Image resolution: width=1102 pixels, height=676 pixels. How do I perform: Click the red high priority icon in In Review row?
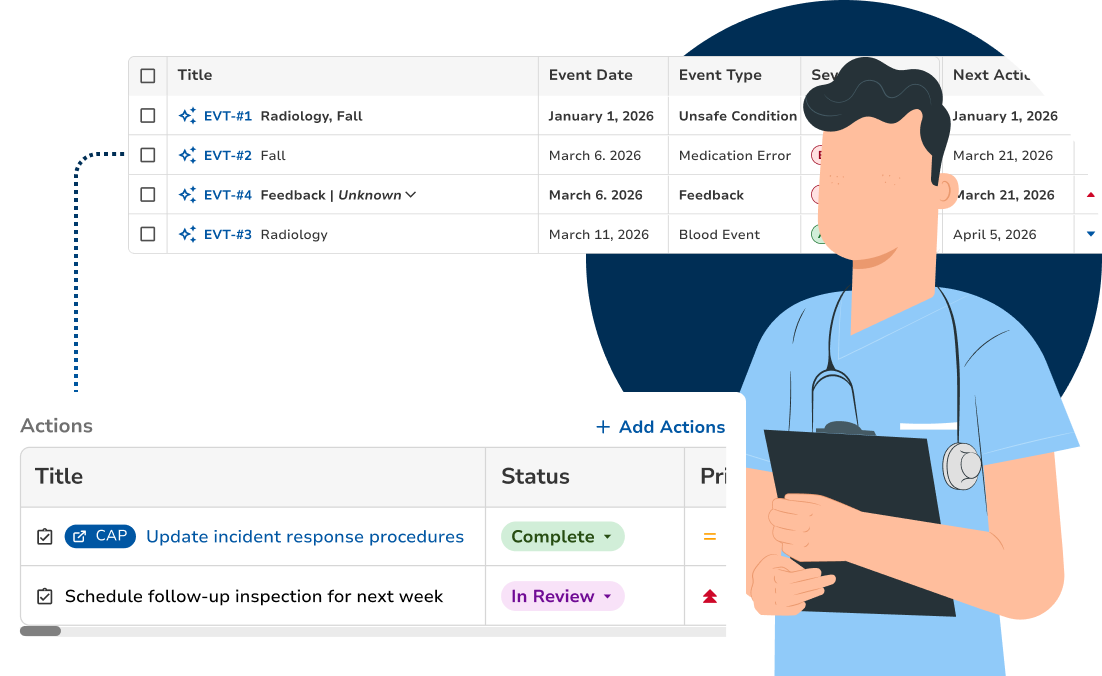[x=710, y=597]
